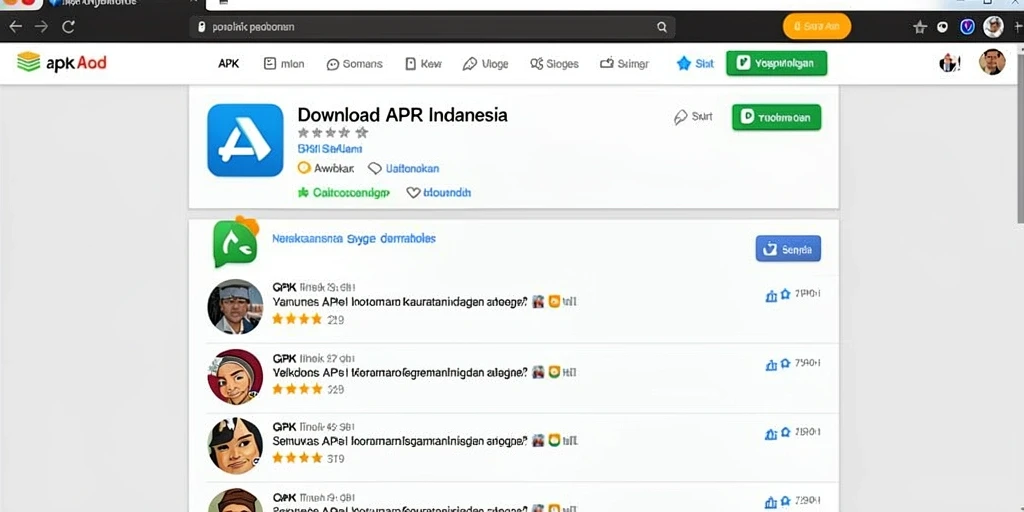Click the small image icon in Semuvas review
The height and width of the screenshot is (512, 1024).
(538, 441)
